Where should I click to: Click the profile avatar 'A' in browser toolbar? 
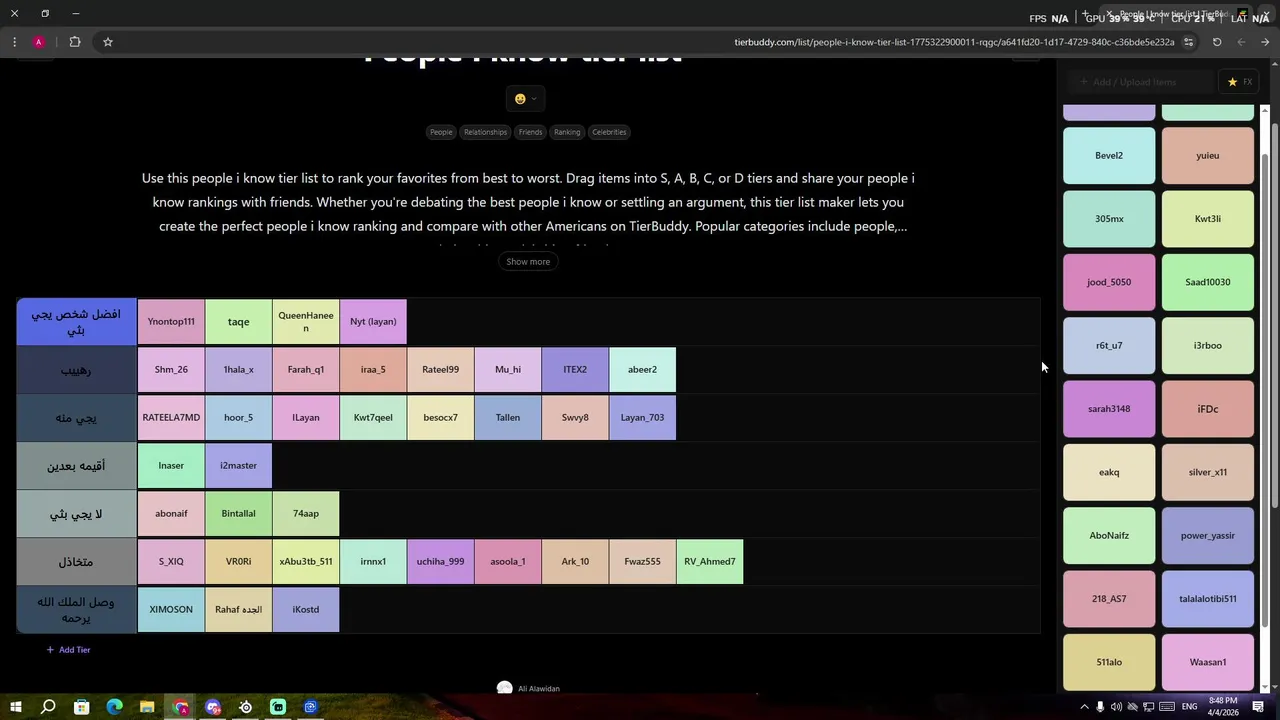click(38, 42)
